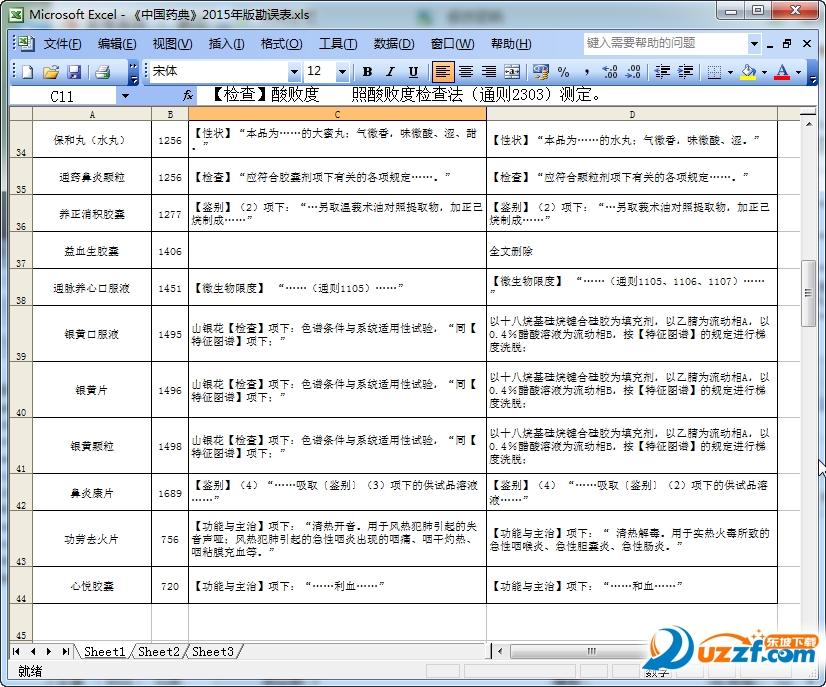This screenshot has height=687, width=826.
Task: Switch to Sheet1 tab
Action: point(104,652)
